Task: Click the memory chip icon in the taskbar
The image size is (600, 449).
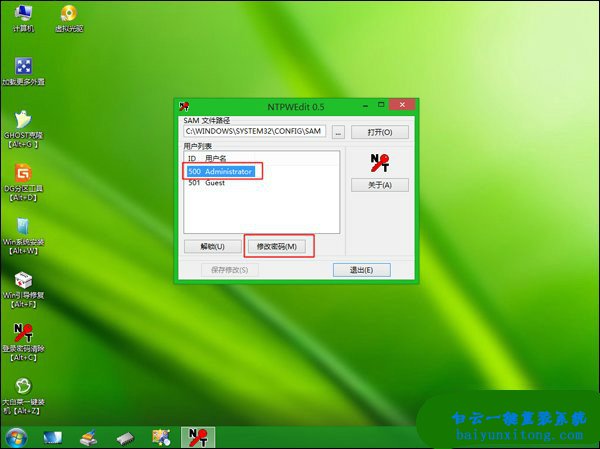Action: (125, 438)
